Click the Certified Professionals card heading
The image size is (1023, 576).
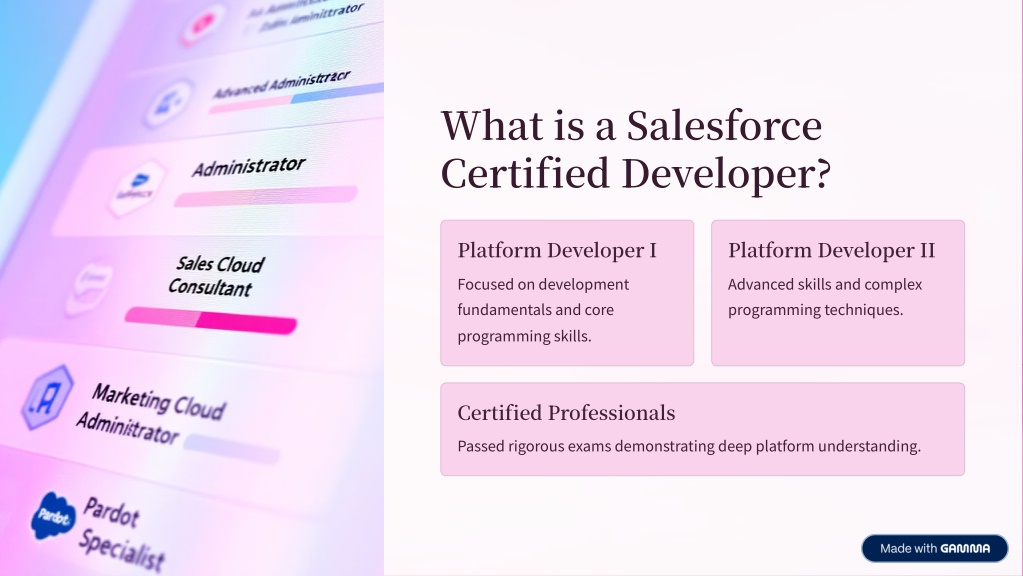click(566, 413)
